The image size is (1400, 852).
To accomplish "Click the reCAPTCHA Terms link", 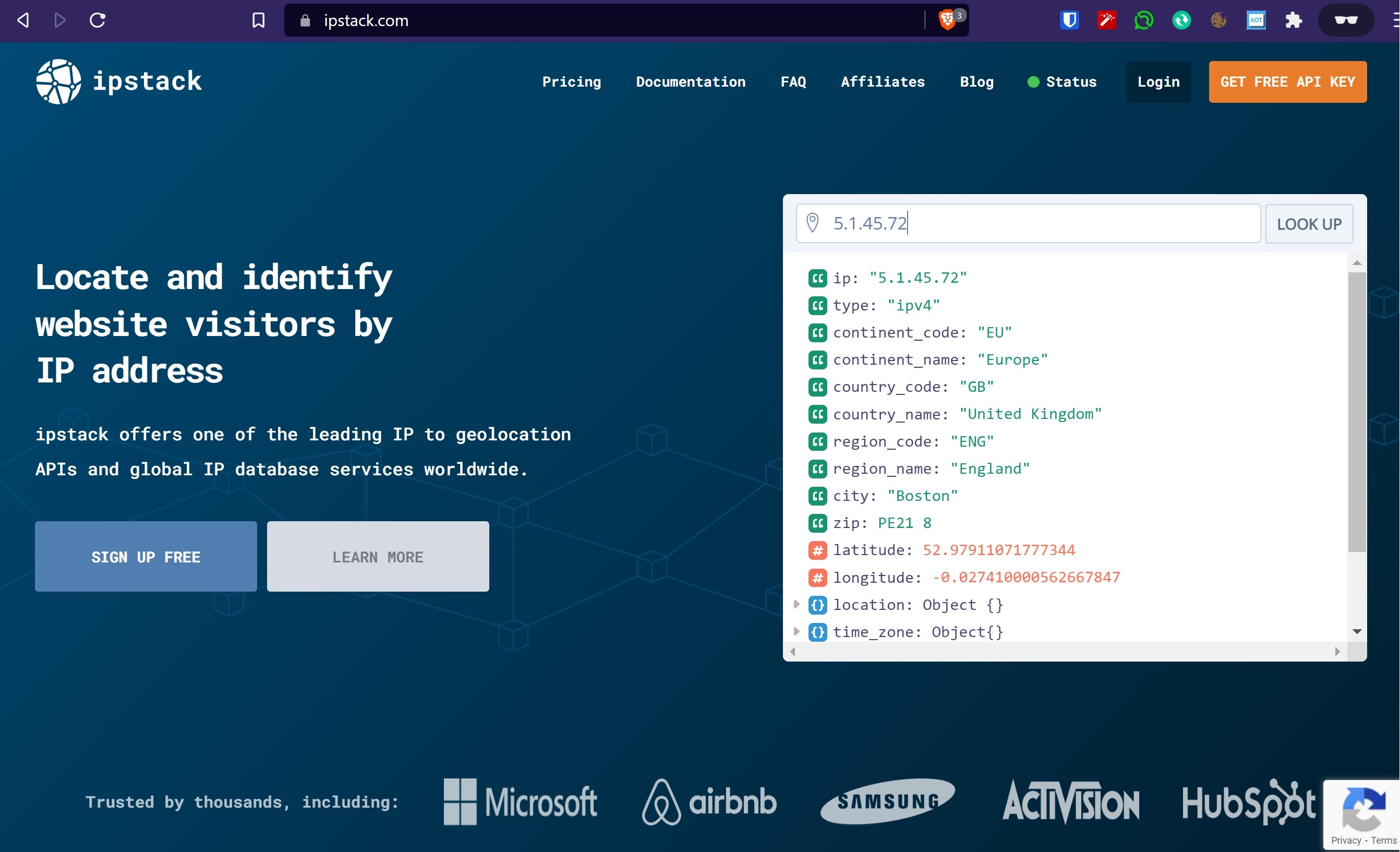I will point(1383,840).
